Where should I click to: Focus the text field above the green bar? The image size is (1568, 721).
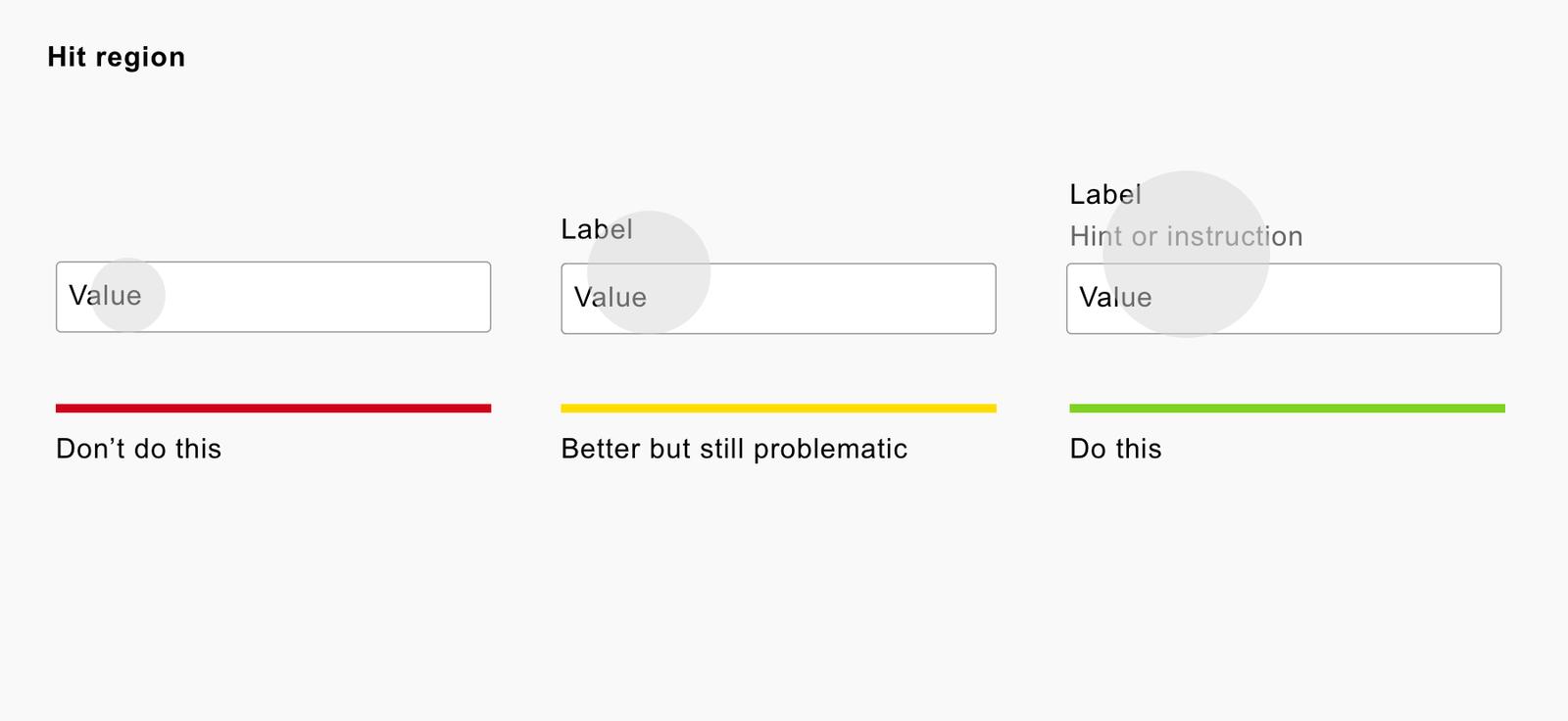point(1352,299)
